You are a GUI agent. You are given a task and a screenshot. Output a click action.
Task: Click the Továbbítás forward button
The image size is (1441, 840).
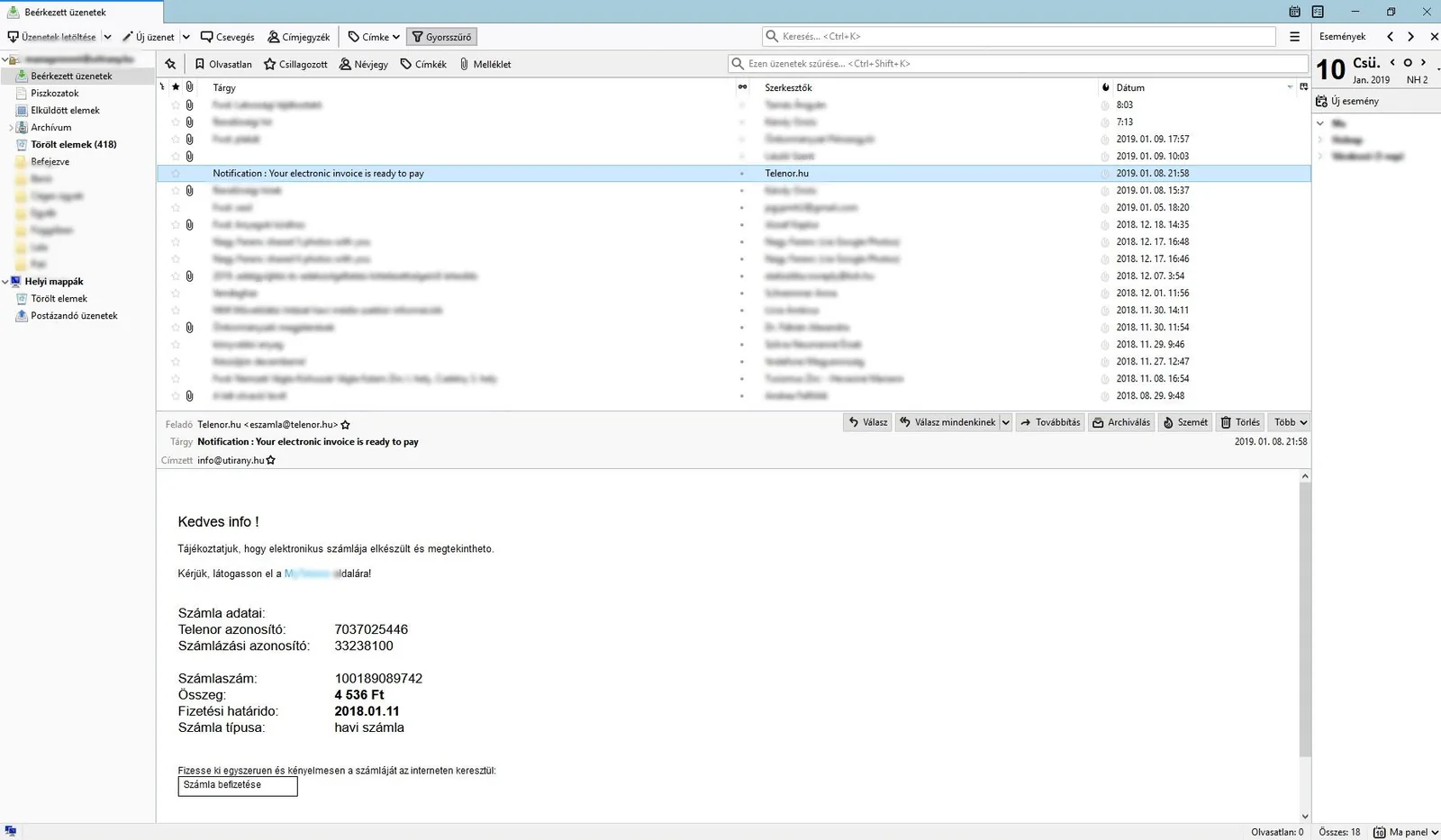tap(1050, 422)
